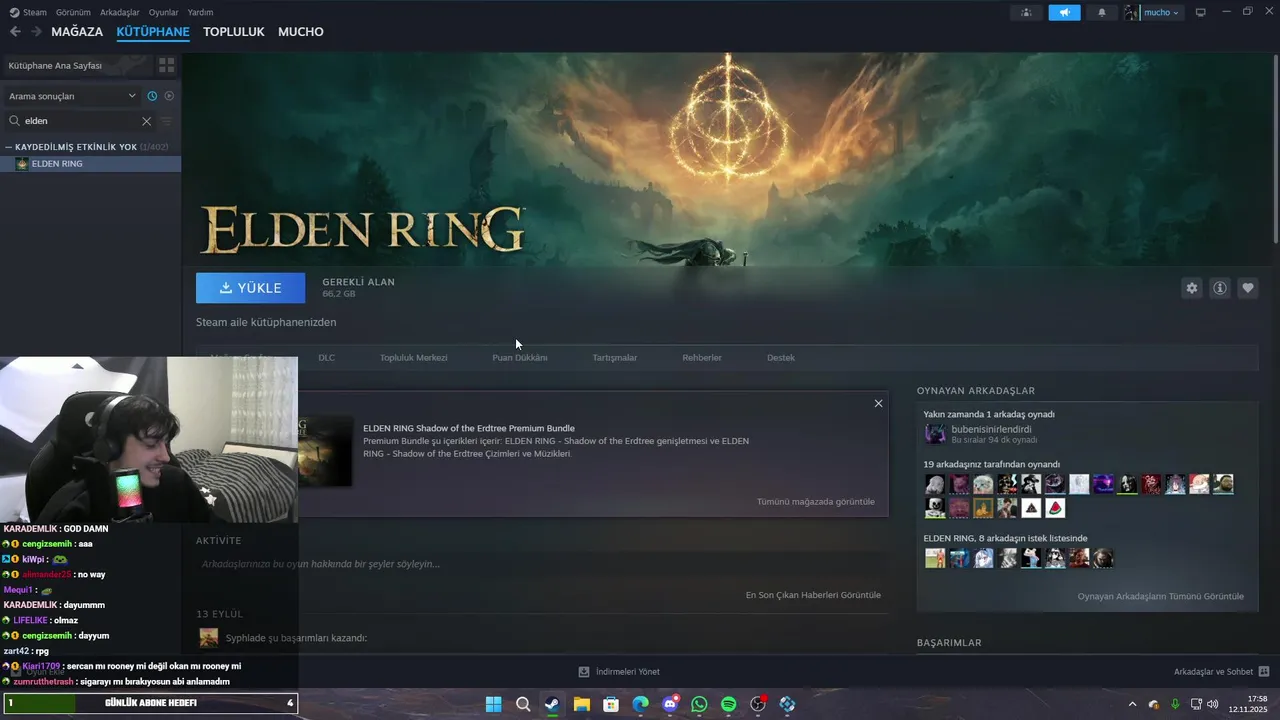
Task: Click the library search field containing elden
Action: click(x=80, y=121)
